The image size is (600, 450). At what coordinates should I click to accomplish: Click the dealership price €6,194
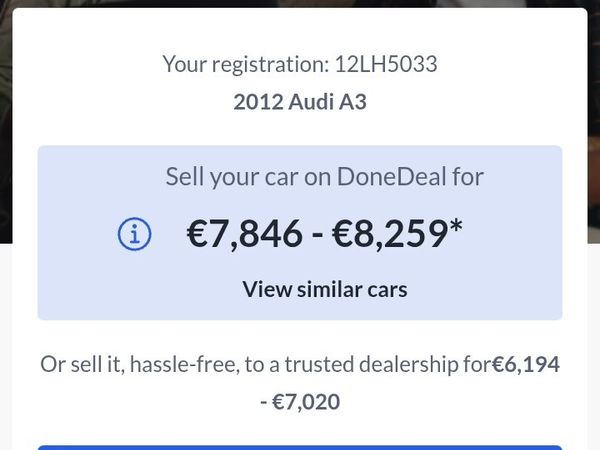(525, 365)
